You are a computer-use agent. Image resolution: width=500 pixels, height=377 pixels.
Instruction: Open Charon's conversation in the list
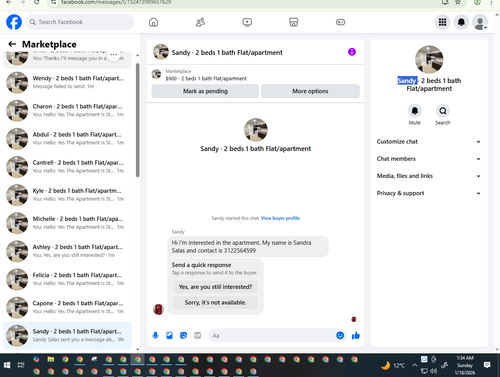pyautogui.click(x=67, y=110)
